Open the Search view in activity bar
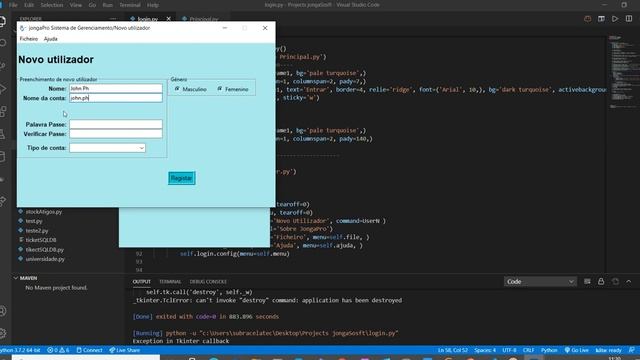Viewport: 640px width, 360px height. [x=3, y=43]
